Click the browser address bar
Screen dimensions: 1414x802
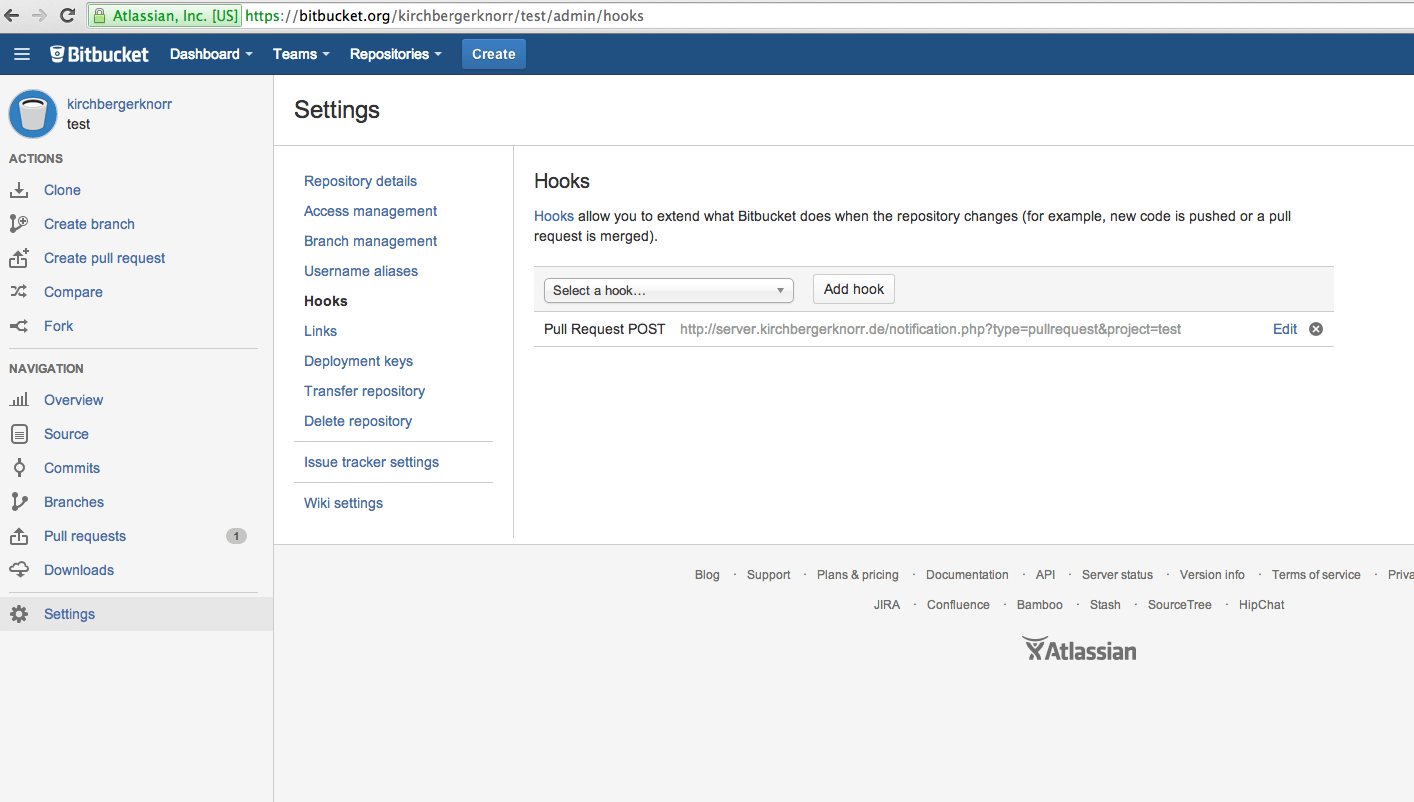750,16
